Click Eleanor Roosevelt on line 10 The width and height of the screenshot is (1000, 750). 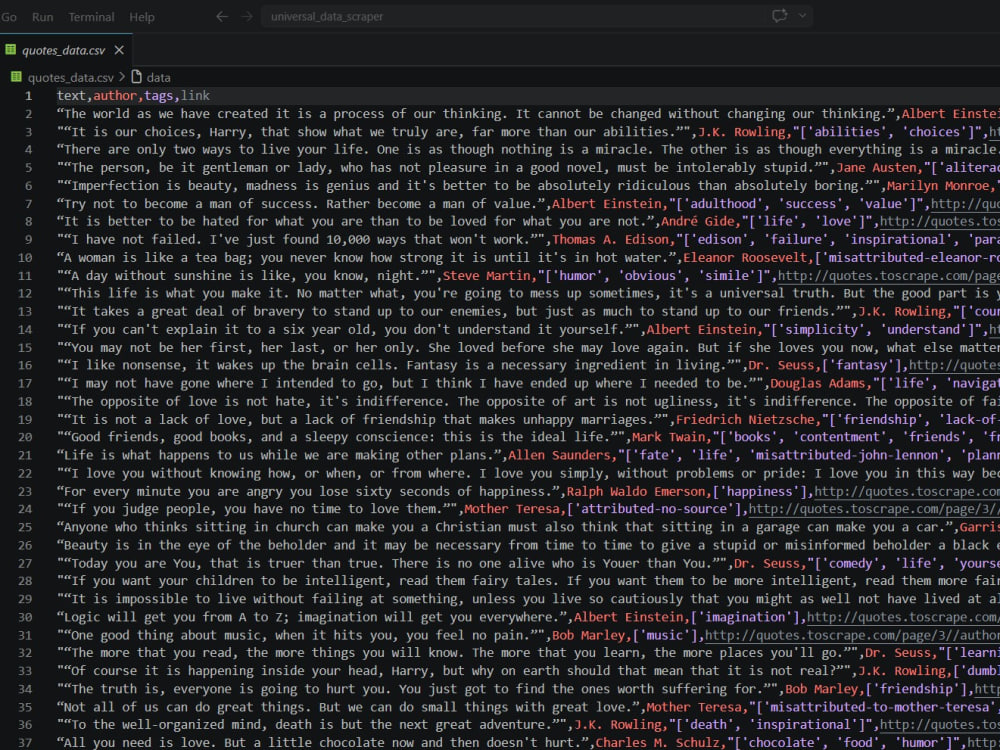(745, 258)
